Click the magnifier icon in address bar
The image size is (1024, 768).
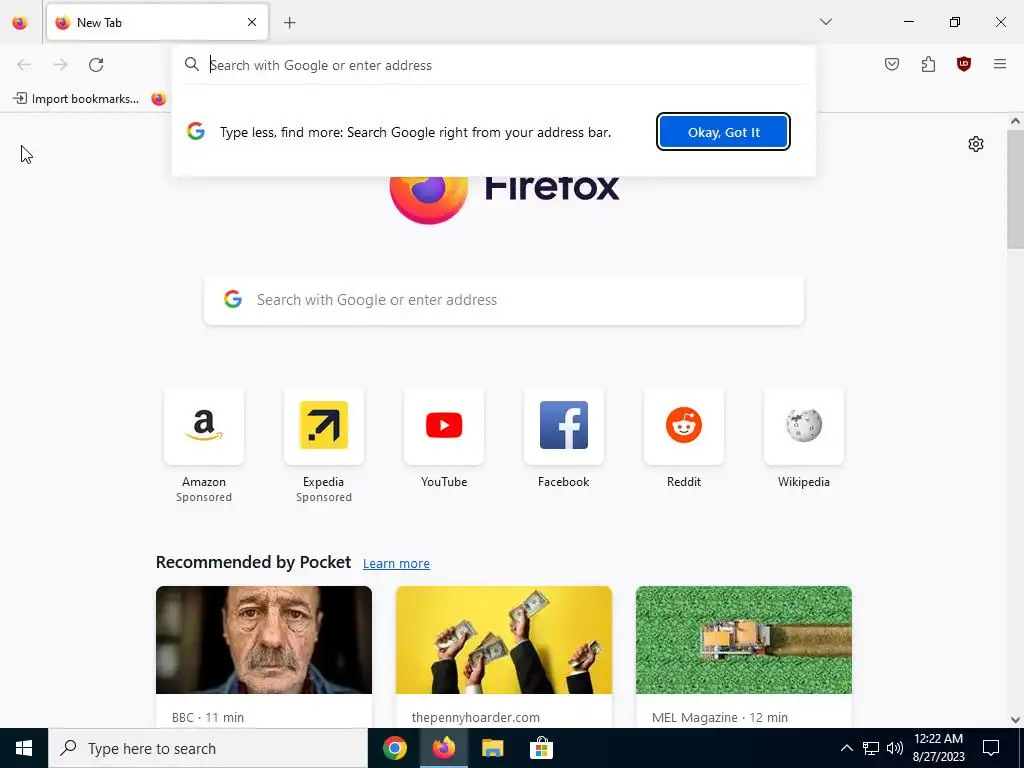click(x=191, y=64)
